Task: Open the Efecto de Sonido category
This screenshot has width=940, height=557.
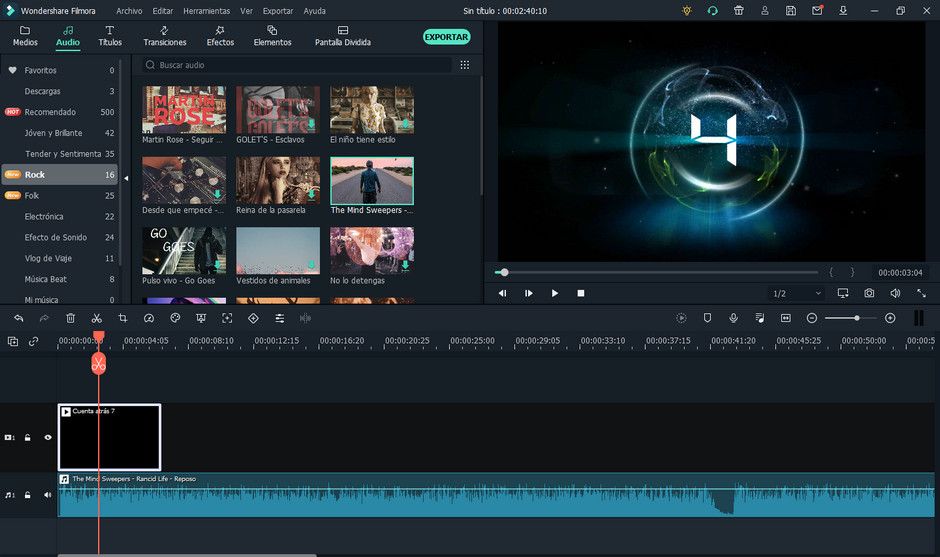Action: tap(59, 237)
